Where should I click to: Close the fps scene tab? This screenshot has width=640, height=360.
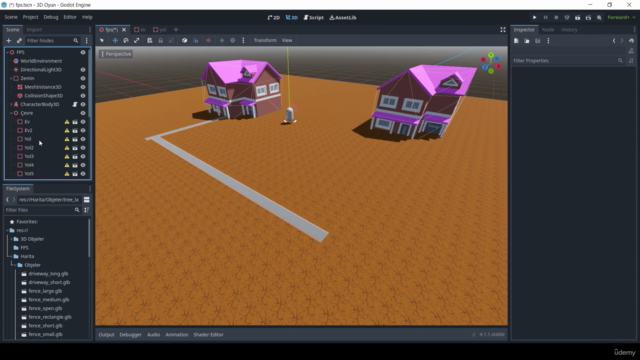124,30
